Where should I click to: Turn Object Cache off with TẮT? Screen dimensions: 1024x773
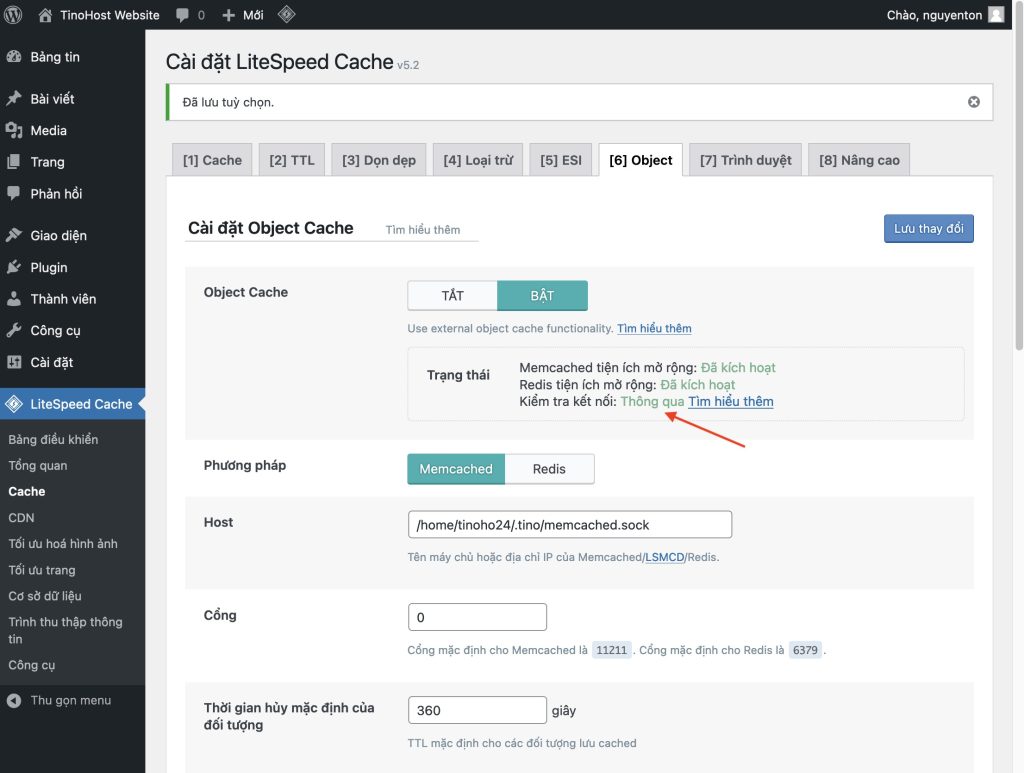click(453, 296)
